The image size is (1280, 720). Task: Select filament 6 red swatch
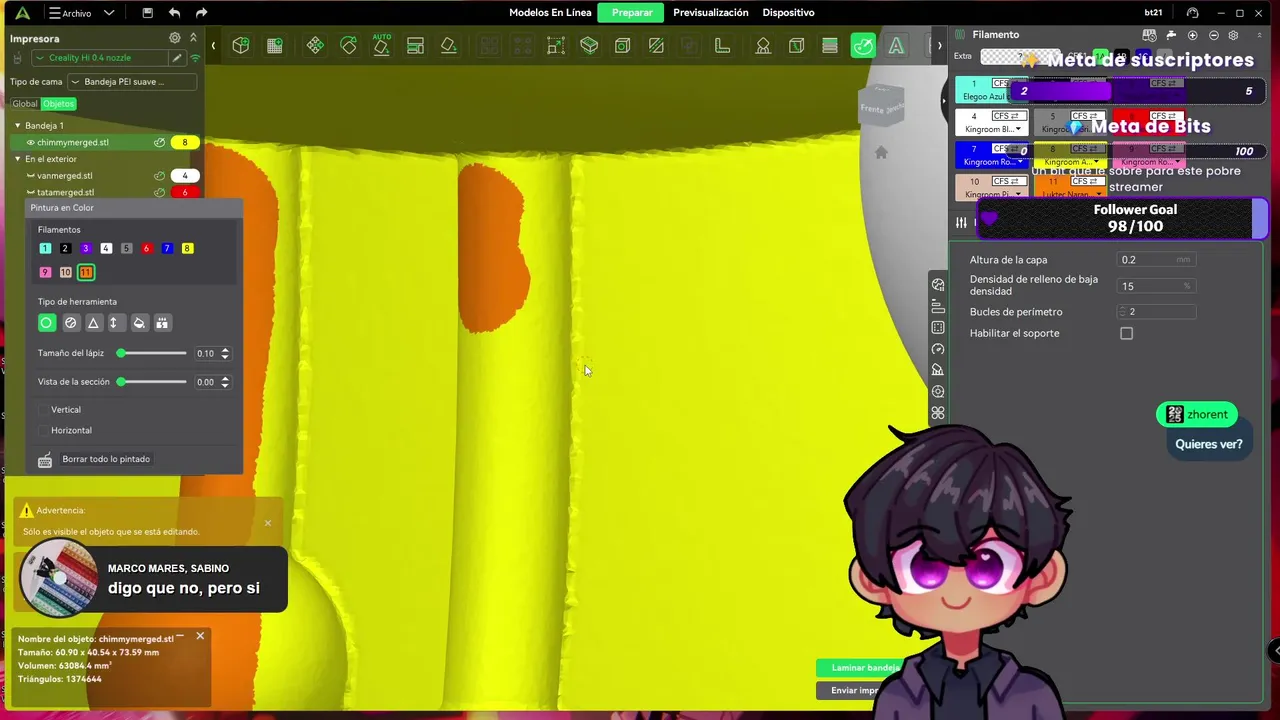pyautogui.click(x=146, y=249)
